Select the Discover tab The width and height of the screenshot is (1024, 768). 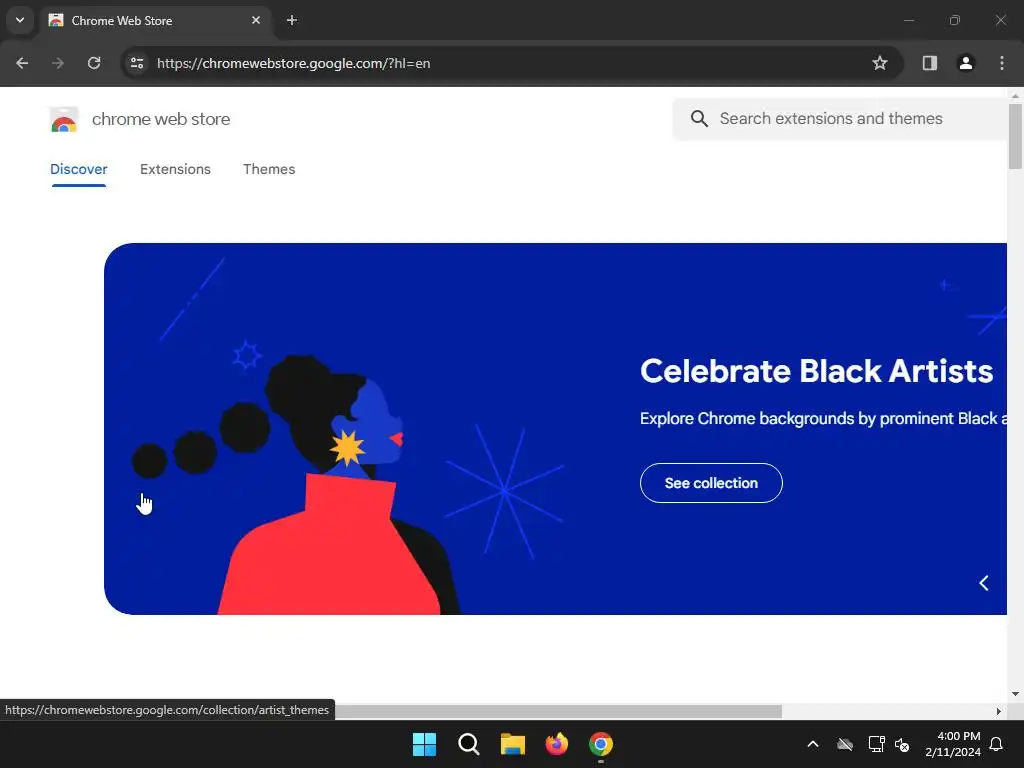78,170
